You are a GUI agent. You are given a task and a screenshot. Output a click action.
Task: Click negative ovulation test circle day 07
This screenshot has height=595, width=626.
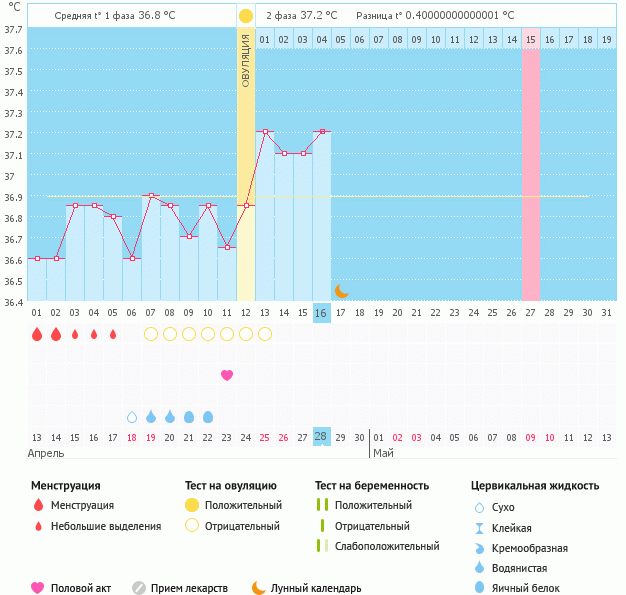pyautogui.click(x=151, y=334)
